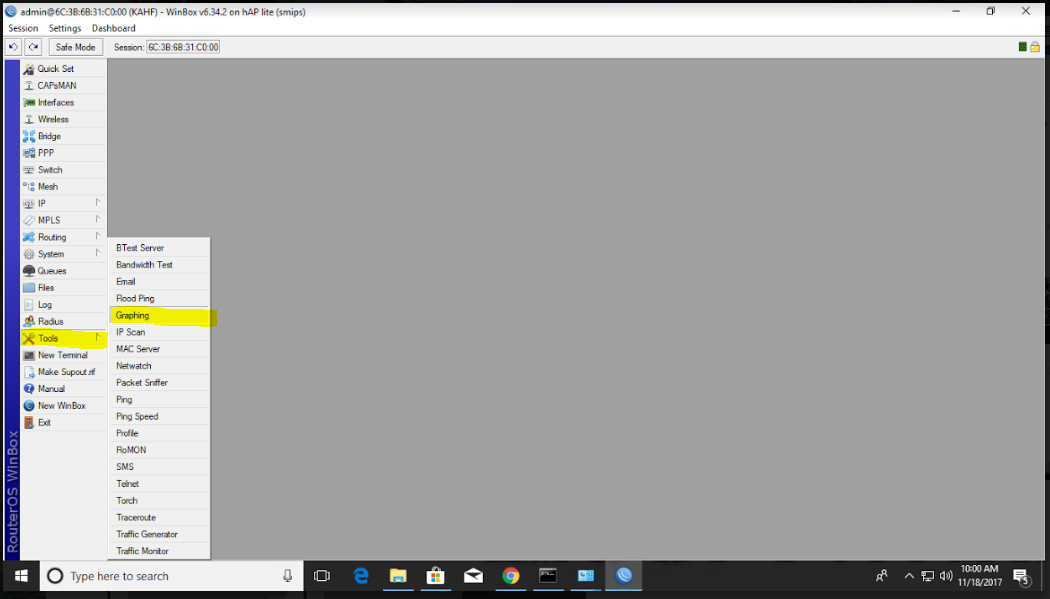Image resolution: width=1050 pixels, height=599 pixels.
Task: Select Graphing in the Tools submenu
Action: tap(159, 316)
